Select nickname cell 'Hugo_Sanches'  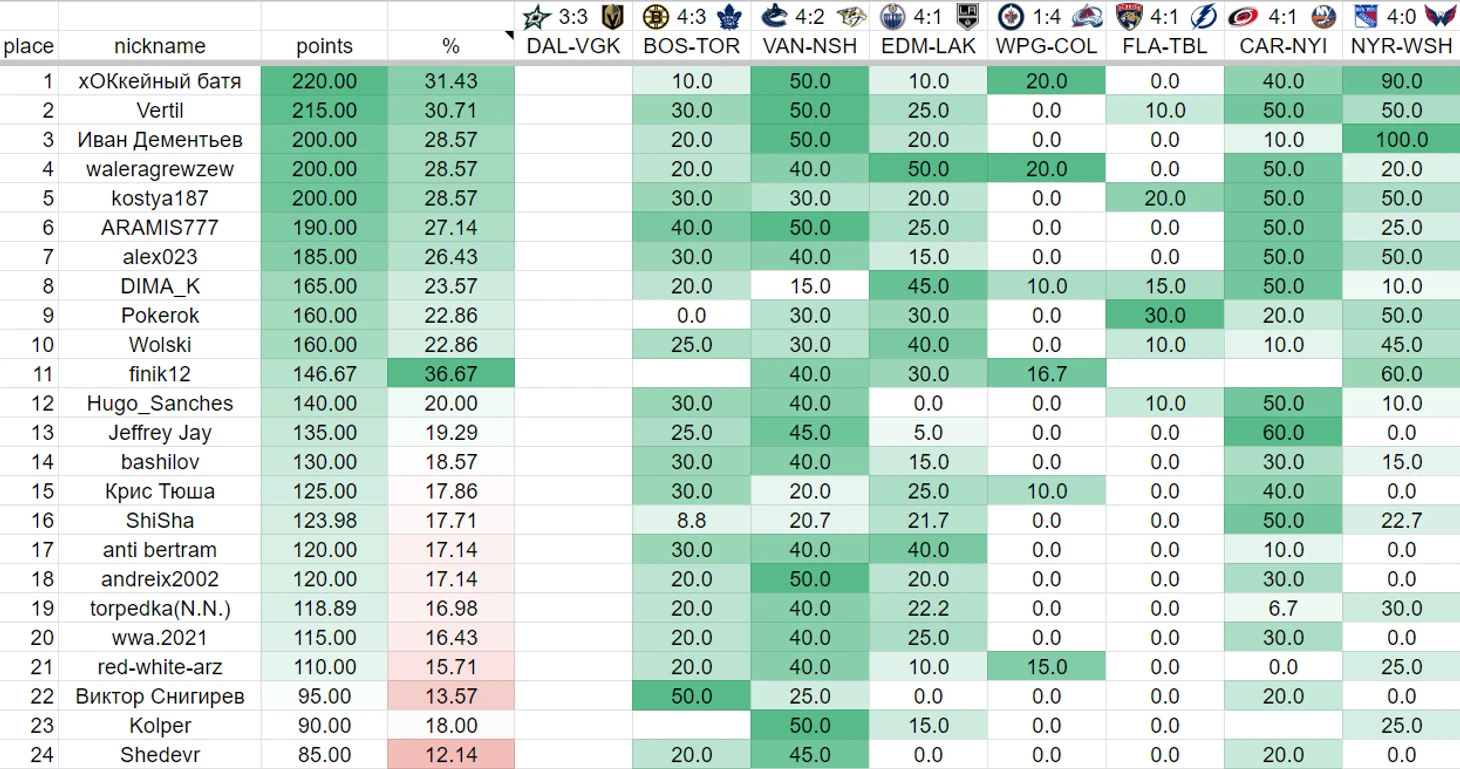(x=160, y=403)
